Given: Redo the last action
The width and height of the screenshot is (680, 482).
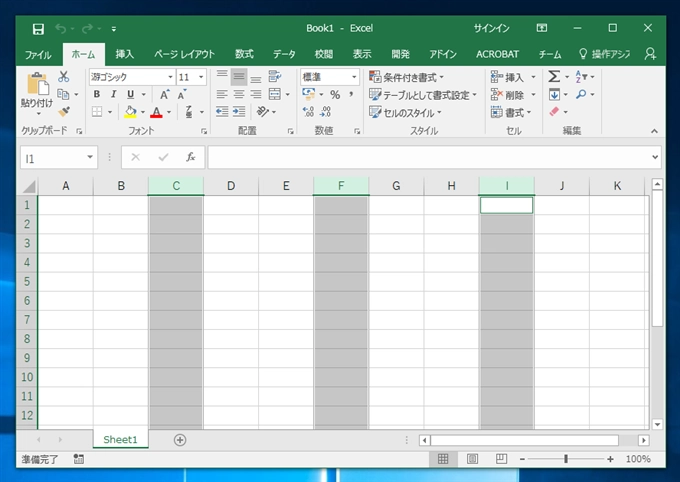Looking at the screenshot, I should [87, 29].
